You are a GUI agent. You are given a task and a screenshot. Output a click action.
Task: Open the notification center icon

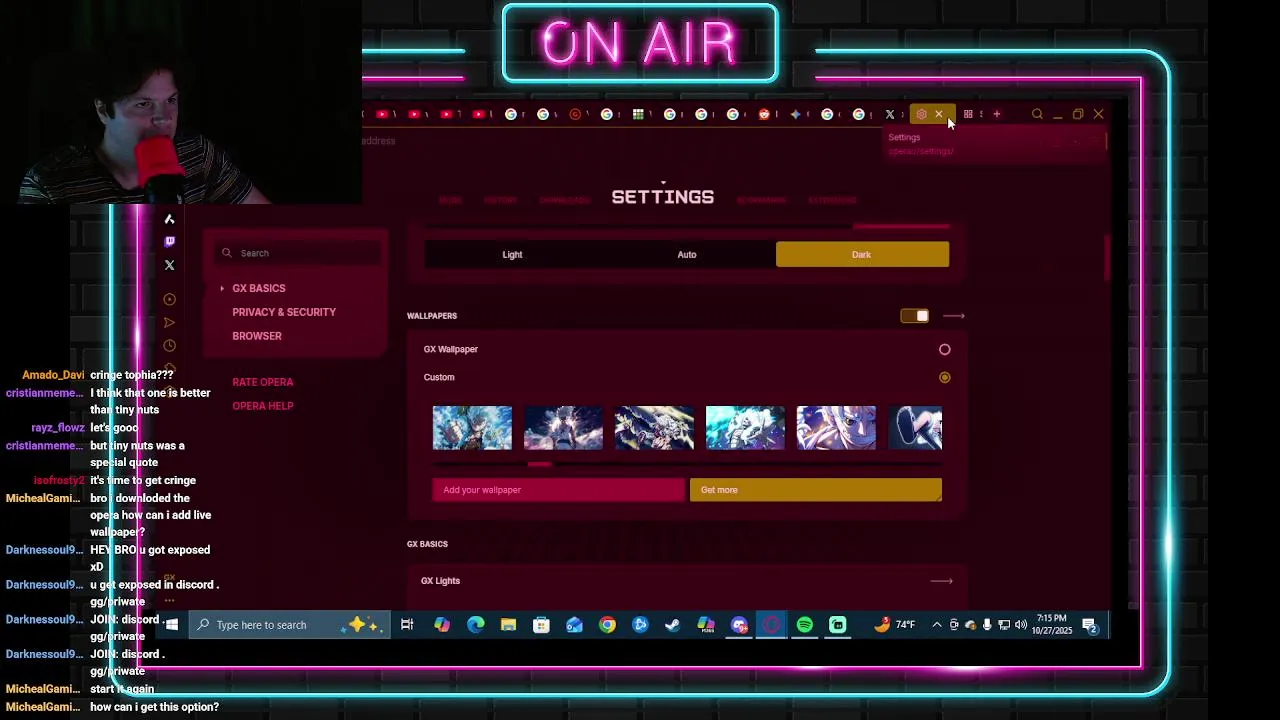point(1090,626)
